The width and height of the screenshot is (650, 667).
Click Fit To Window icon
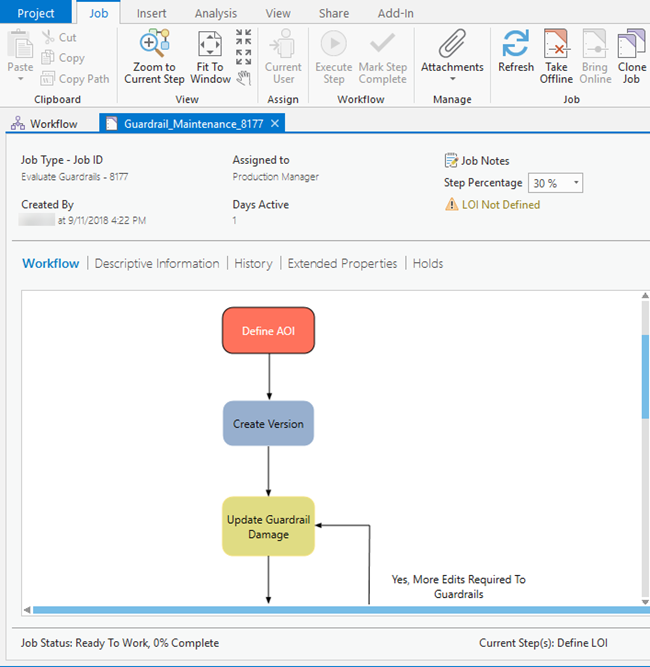click(x=210, y=44)
